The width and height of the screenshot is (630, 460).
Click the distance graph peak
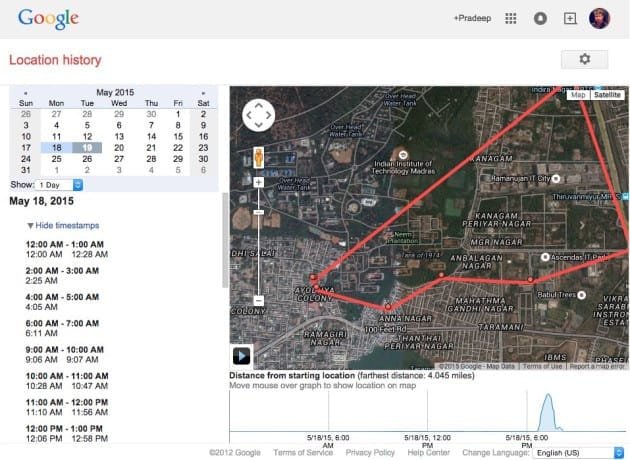548,396
